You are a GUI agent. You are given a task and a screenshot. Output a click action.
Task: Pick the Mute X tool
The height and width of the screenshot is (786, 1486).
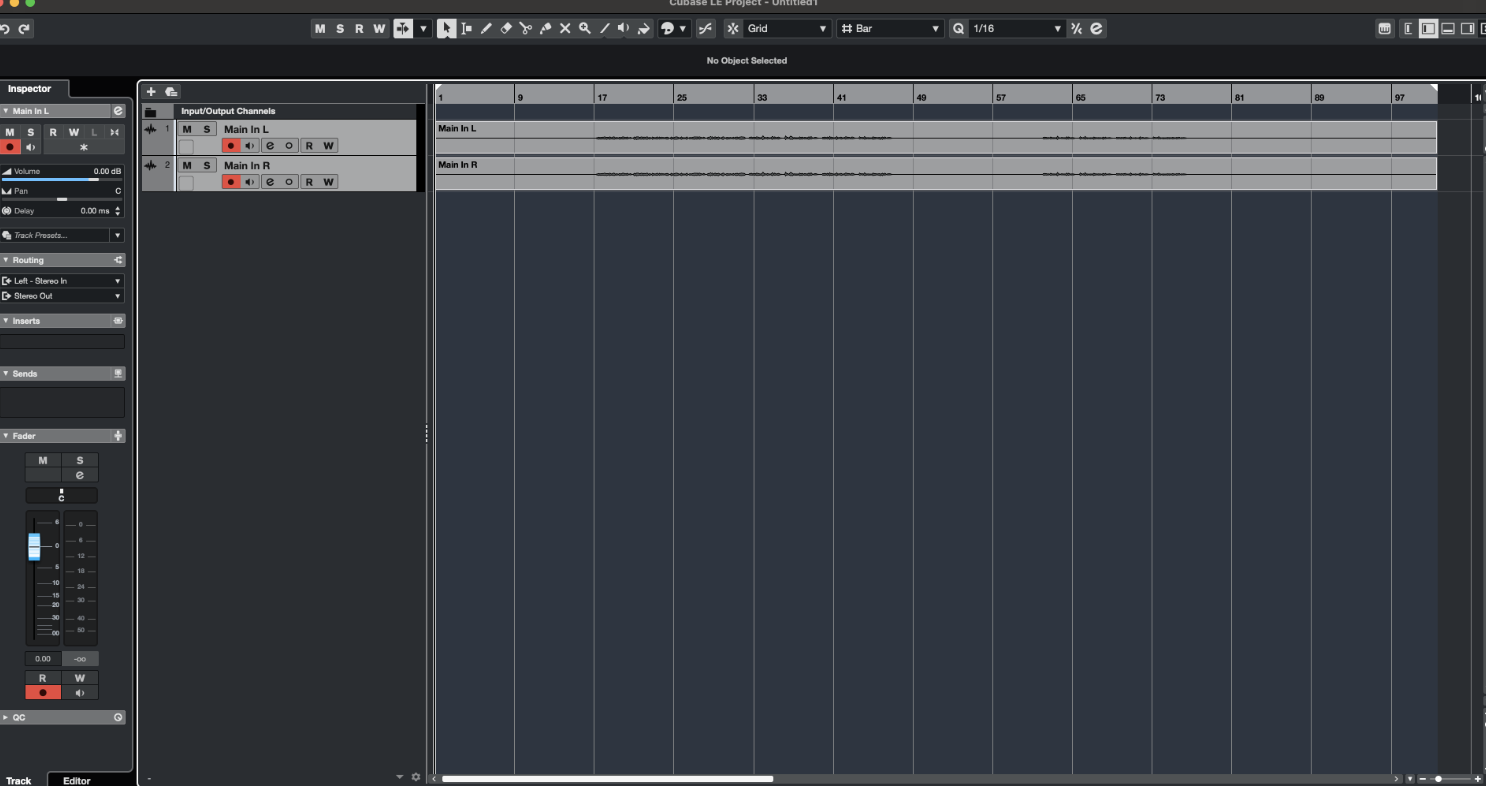[x=565, y=29]
